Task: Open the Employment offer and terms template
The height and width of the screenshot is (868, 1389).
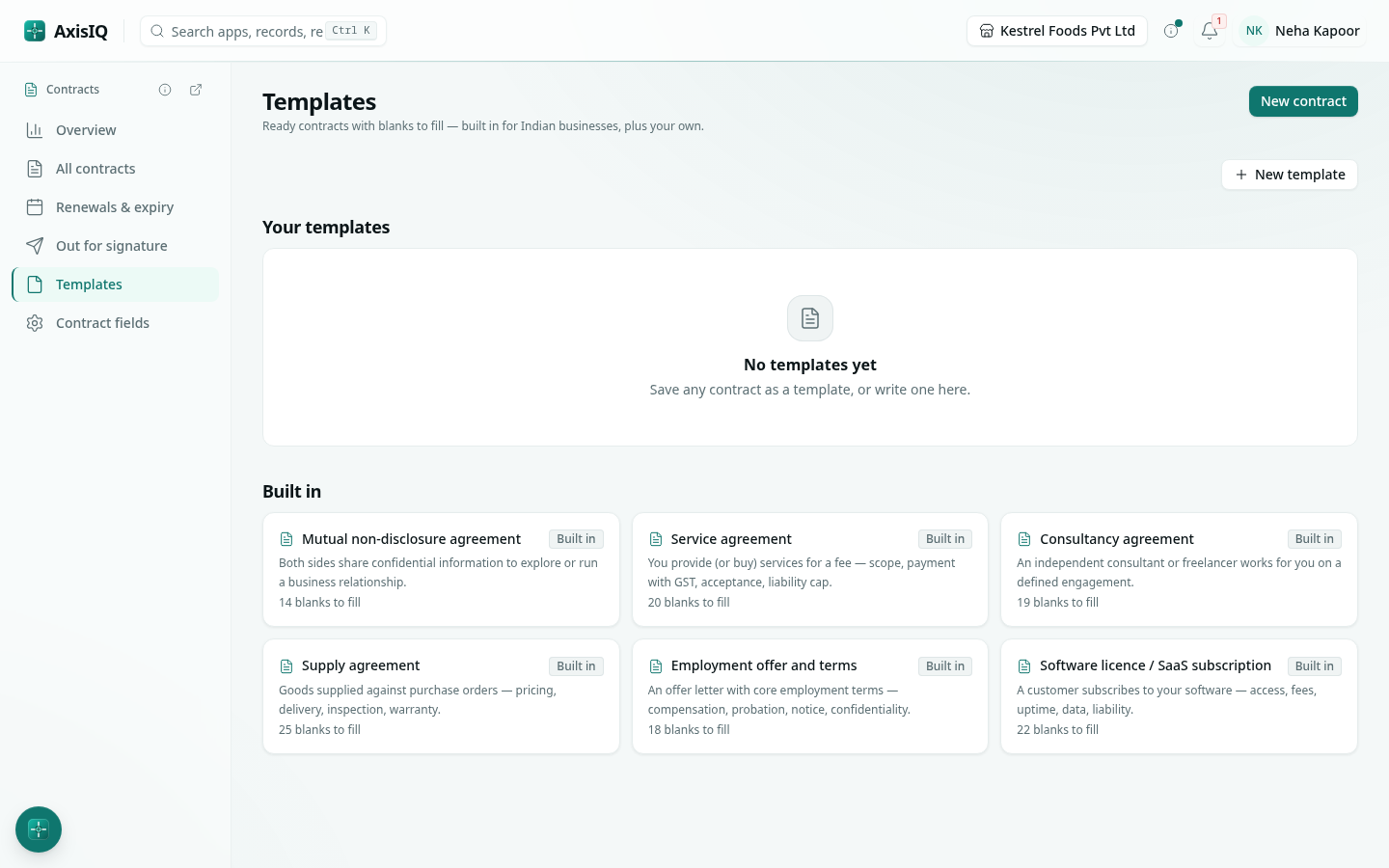Action: [810, 696]
